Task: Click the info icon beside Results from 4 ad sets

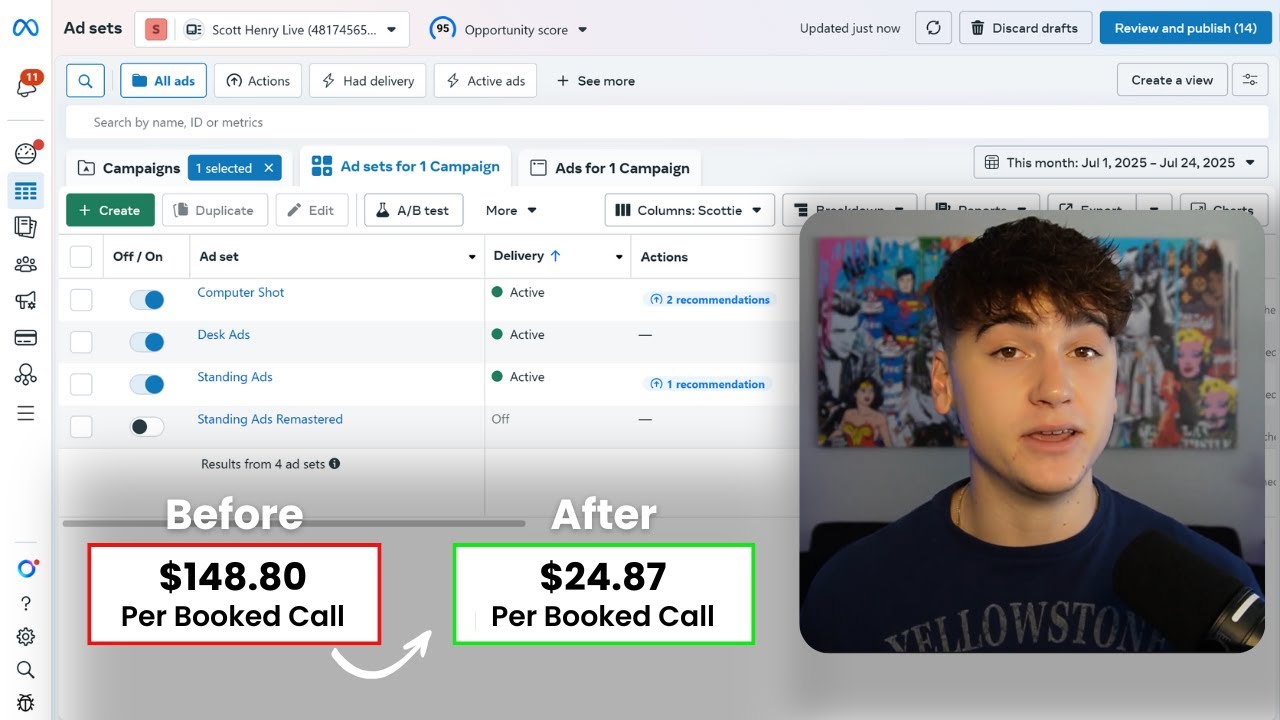Action: [x=335, y=464]
